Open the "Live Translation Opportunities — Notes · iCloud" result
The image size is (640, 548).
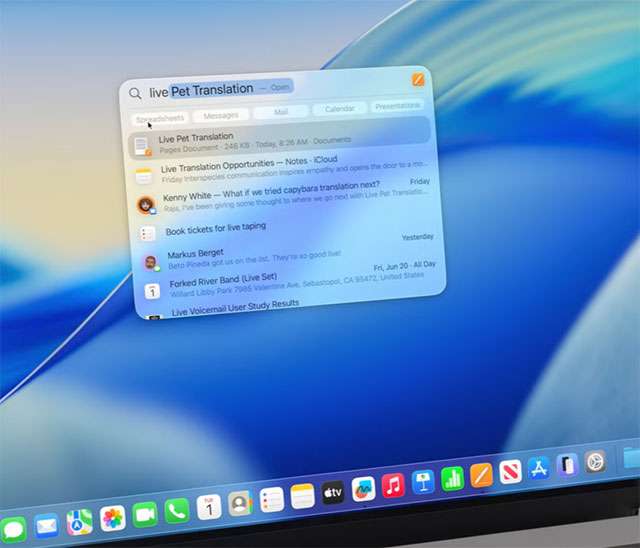[x=249, y=164]
